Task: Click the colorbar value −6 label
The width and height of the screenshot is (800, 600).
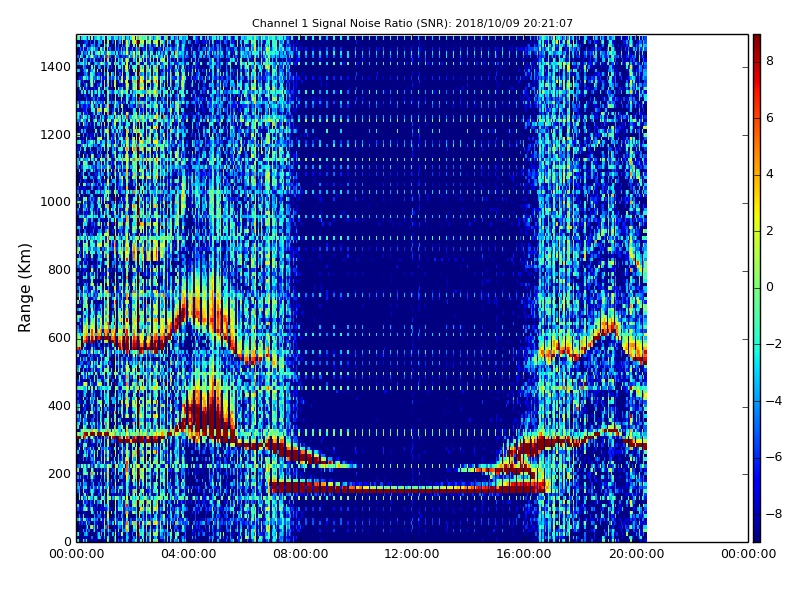Action: pos(774,457)
